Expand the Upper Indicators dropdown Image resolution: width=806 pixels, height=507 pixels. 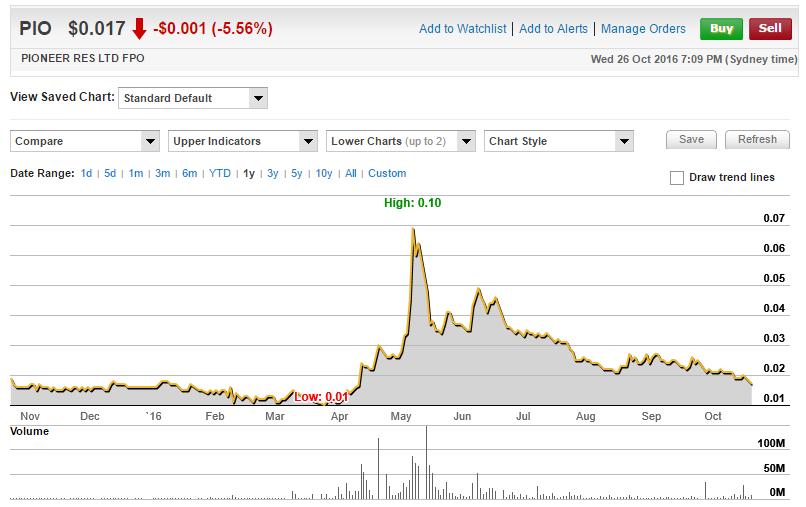pyautogui.click(x=243, y=141)
